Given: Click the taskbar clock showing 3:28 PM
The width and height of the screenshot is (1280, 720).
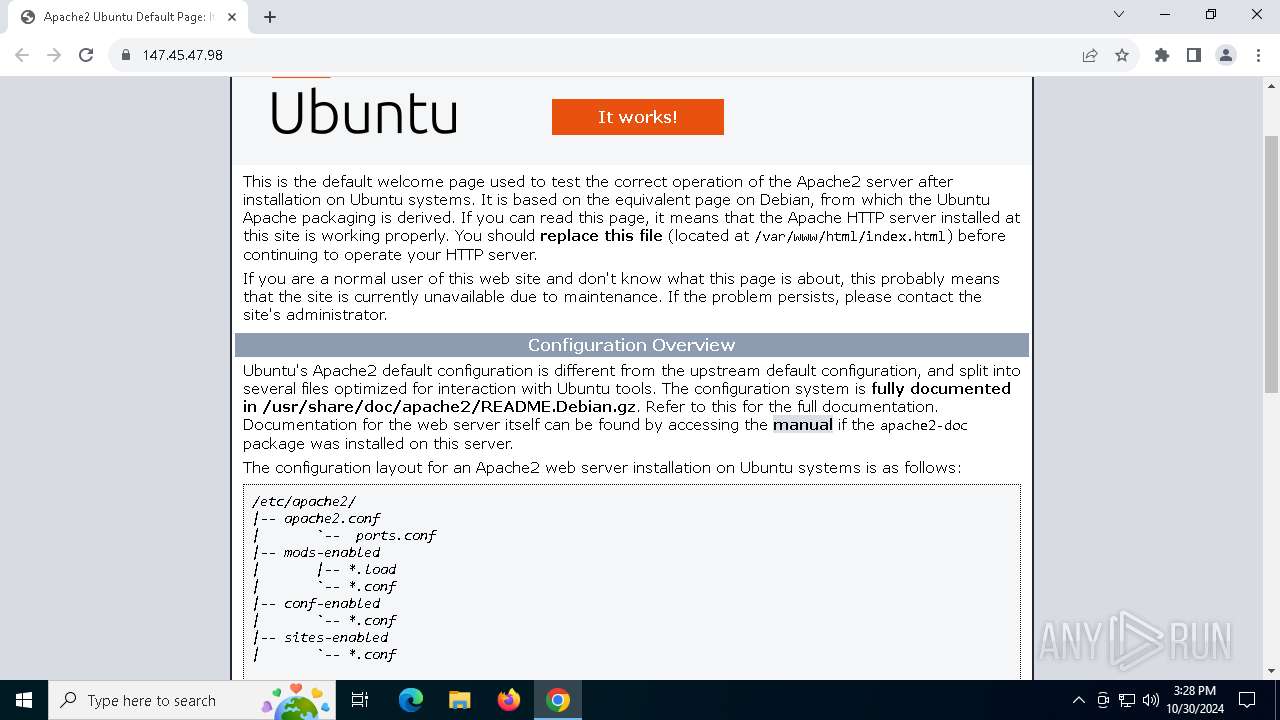Looking at the screenshot, I should click(x=1195, y=700).
